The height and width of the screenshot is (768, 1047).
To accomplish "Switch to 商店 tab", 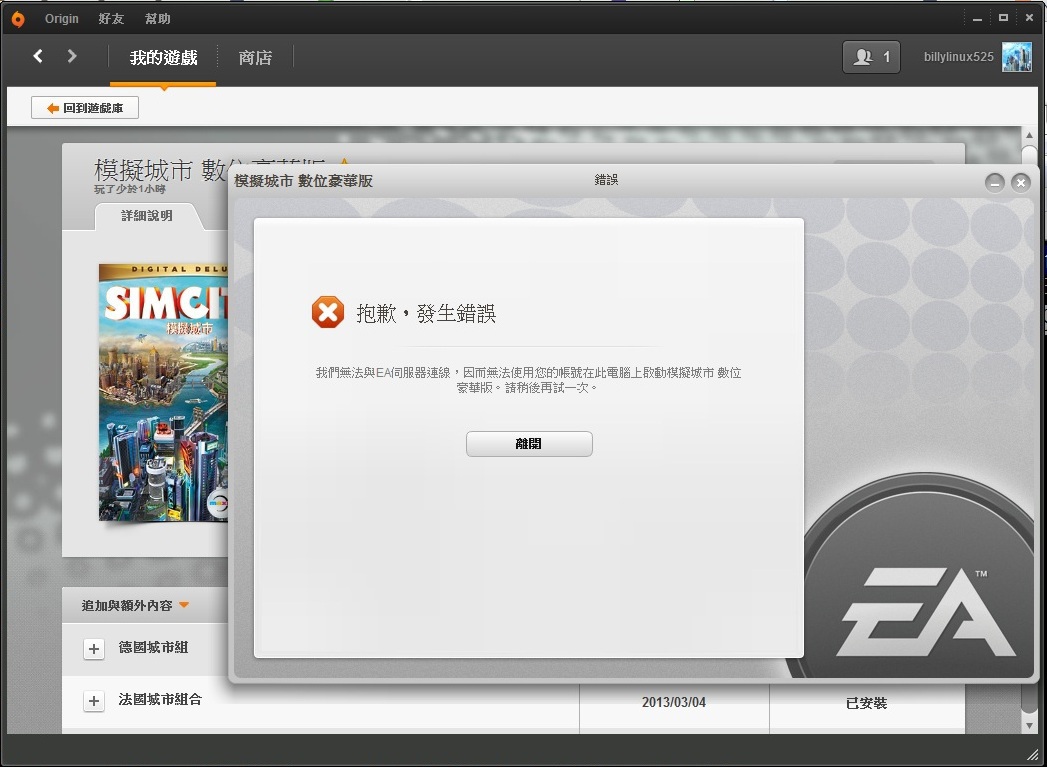I will [x=255, y=58].
